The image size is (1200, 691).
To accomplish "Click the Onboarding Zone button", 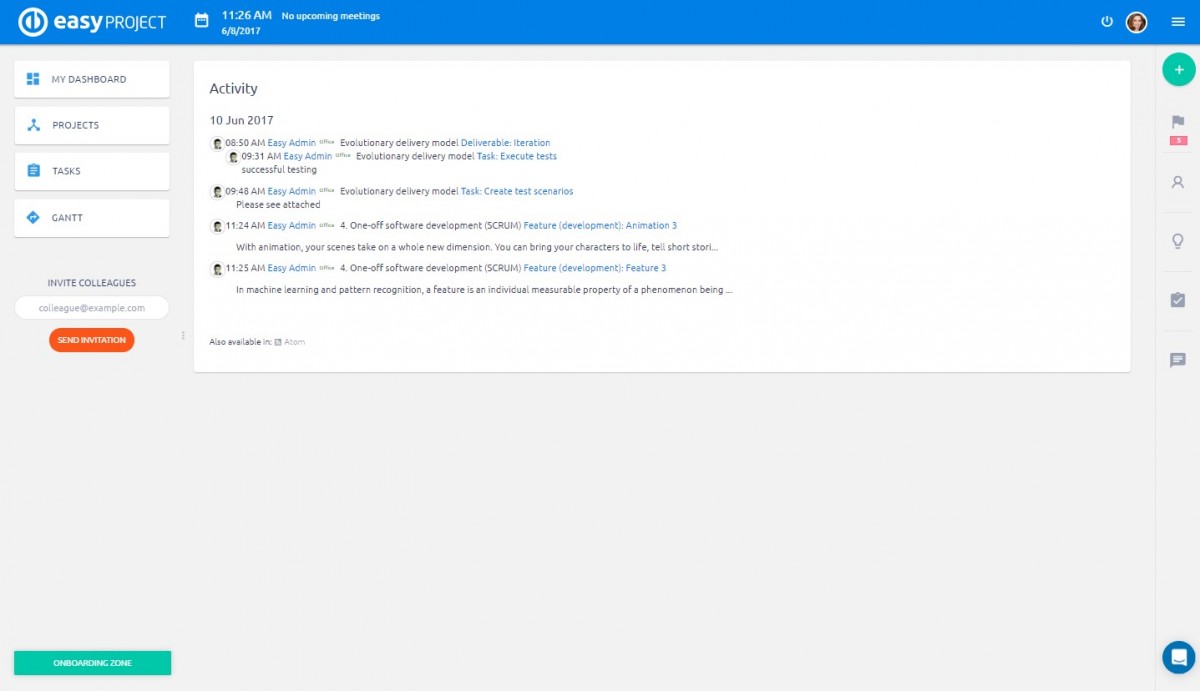I will click(92, 663).
